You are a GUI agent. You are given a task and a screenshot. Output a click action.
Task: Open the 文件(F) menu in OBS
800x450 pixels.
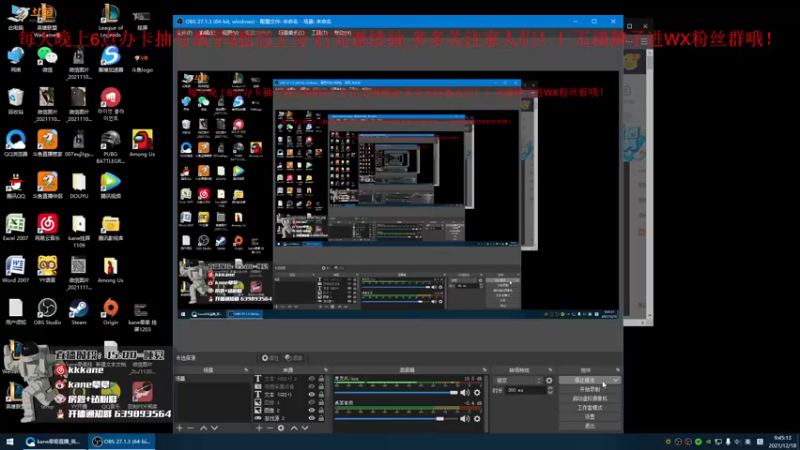(184, 33)
